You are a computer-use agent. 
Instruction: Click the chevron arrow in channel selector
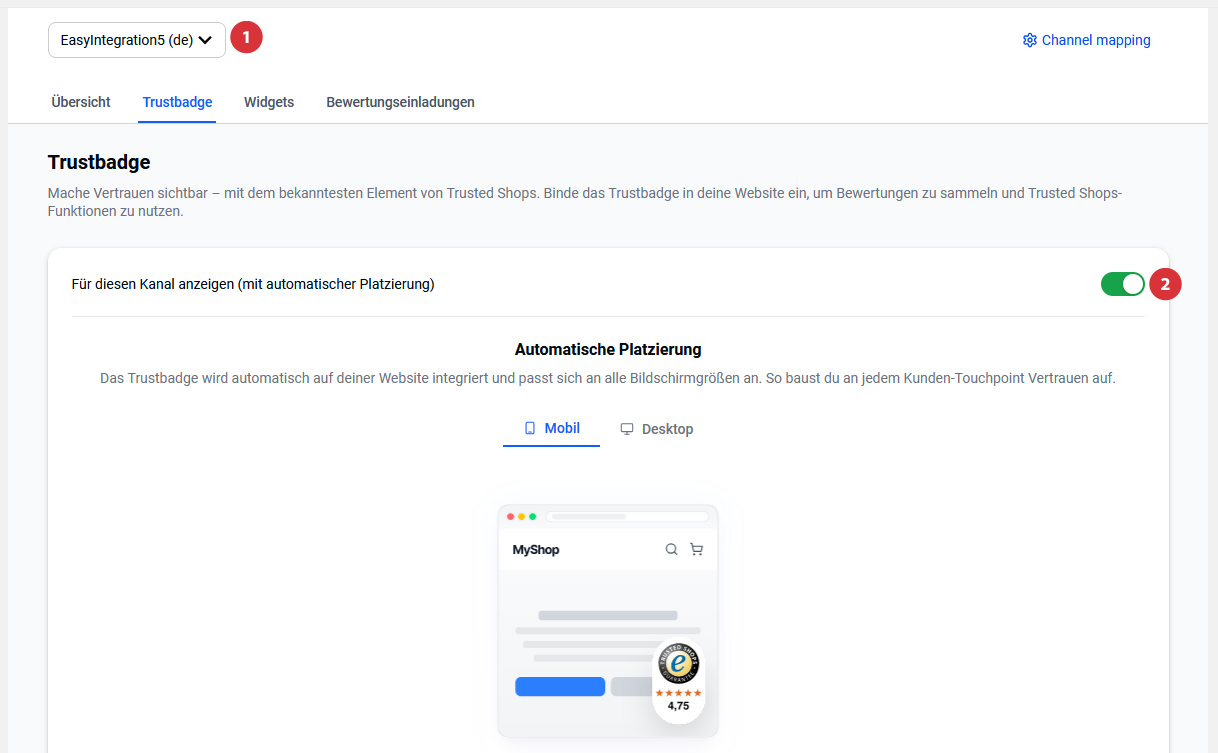pos(205,41)
